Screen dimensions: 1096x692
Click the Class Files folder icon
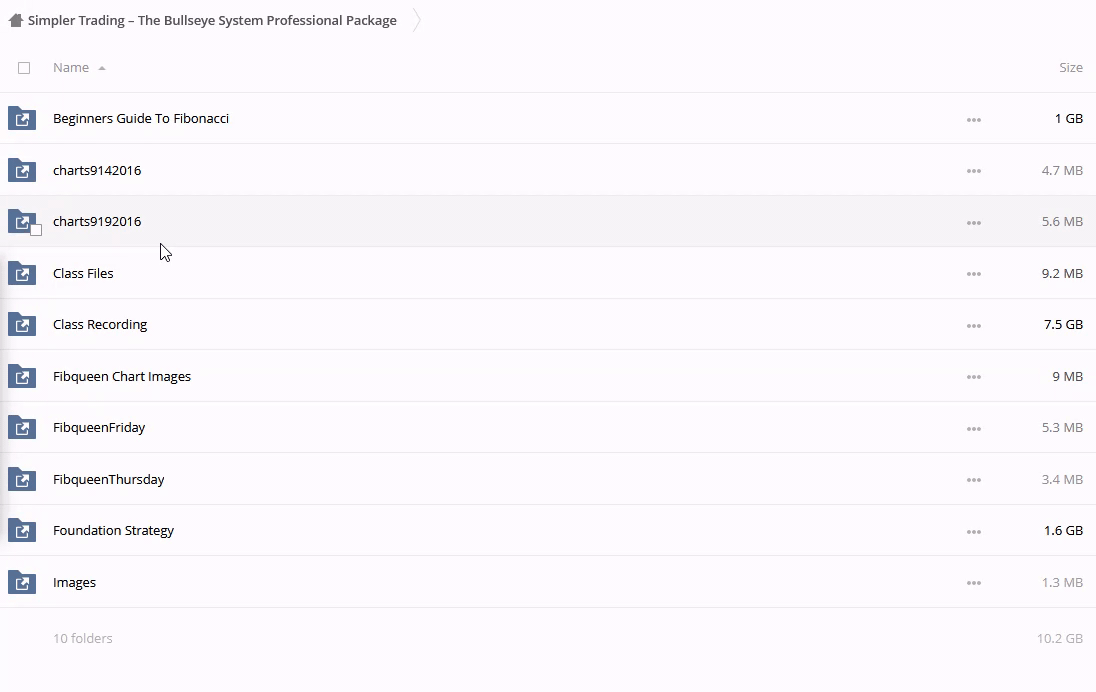click(22, 273)
